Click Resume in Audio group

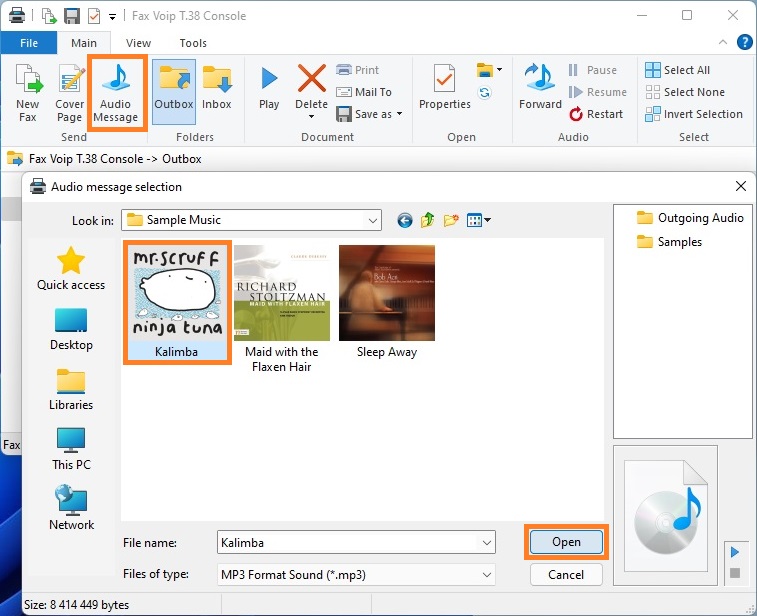pyautogui.click(x=598, y=92)
